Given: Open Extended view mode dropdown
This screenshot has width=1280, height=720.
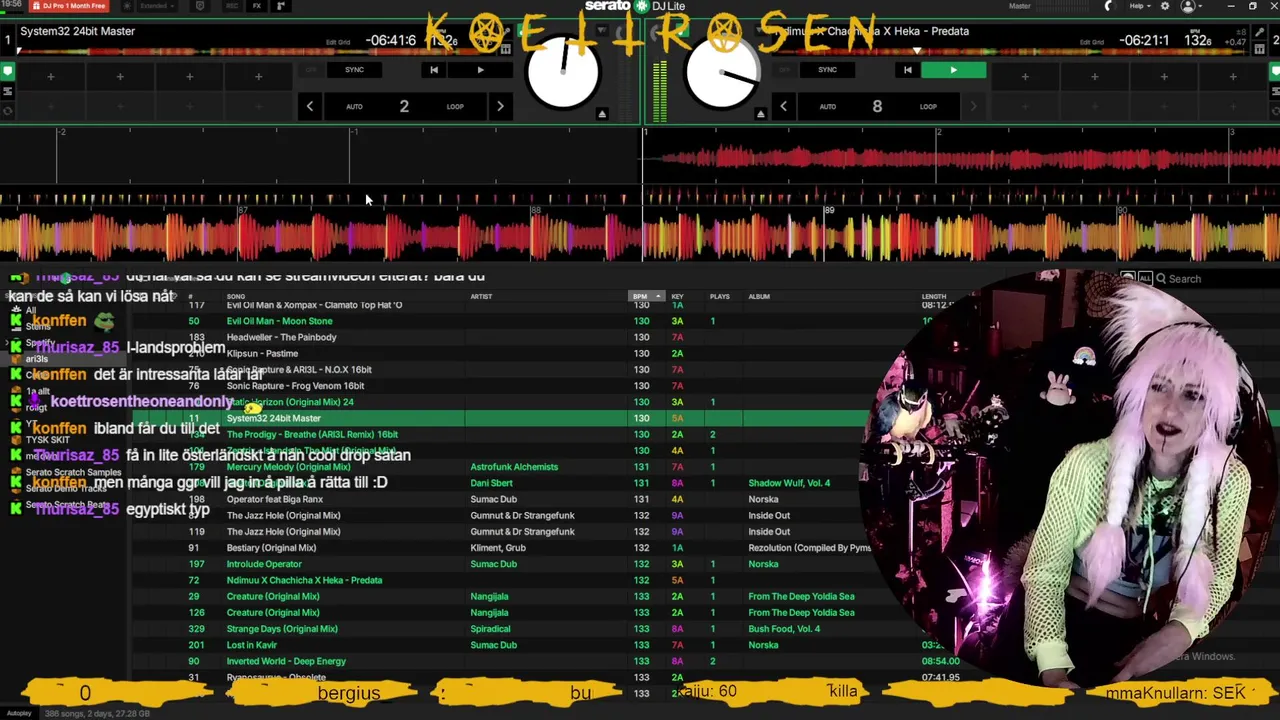Looking at the screenshot, I should [x=157, y=6].
